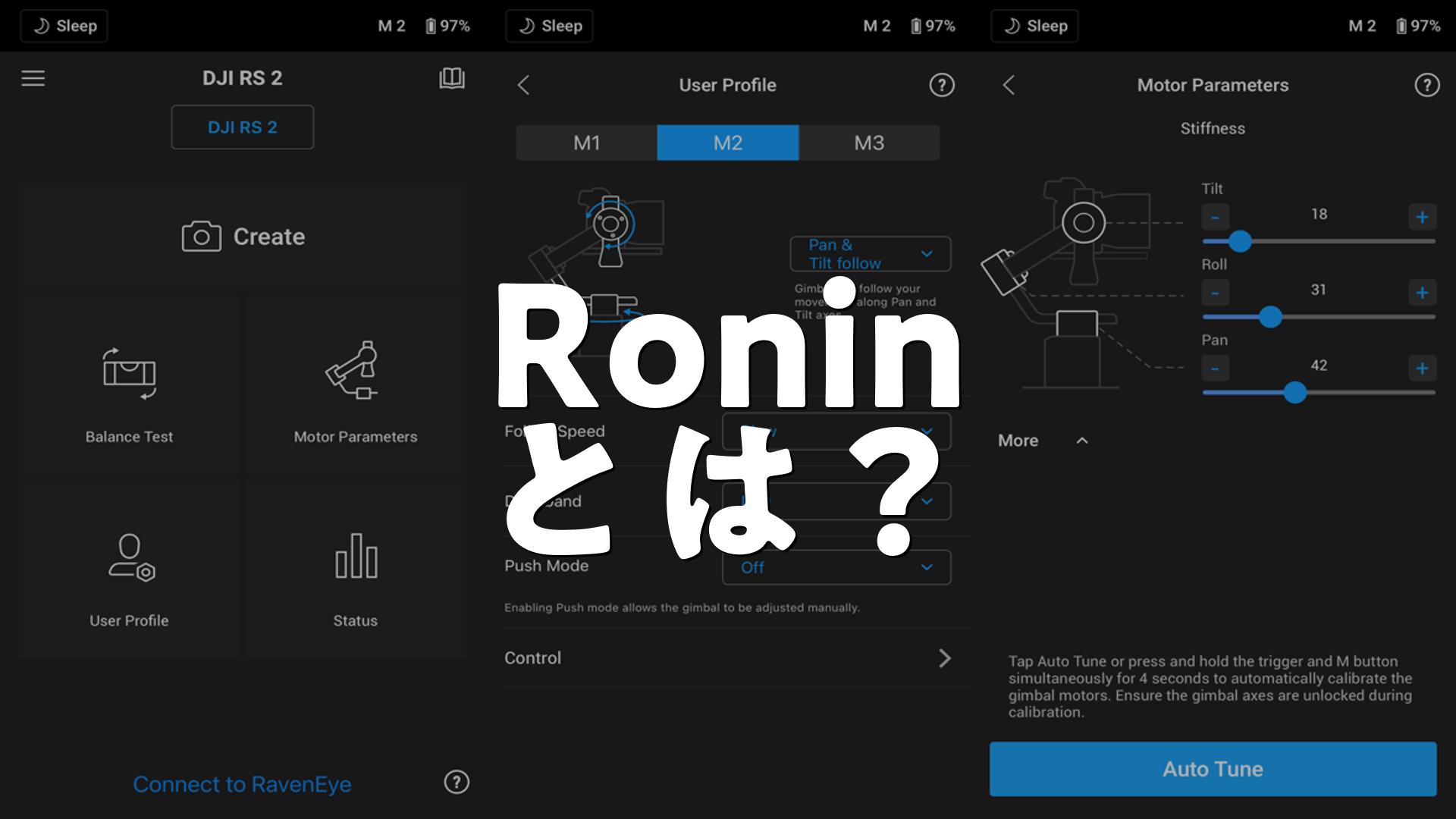
Task: Open the Push Mode dropdown set to Off
Action: click(836, 567)
